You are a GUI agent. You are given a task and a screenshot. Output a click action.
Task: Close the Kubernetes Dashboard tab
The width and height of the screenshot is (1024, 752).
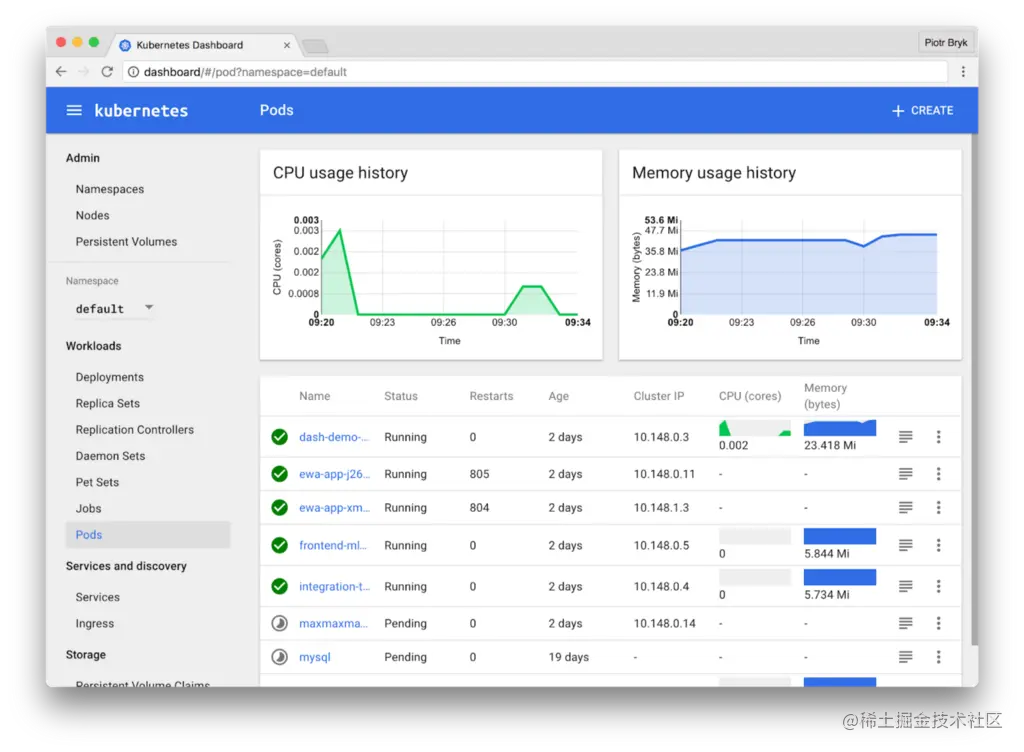click(287, 45)
